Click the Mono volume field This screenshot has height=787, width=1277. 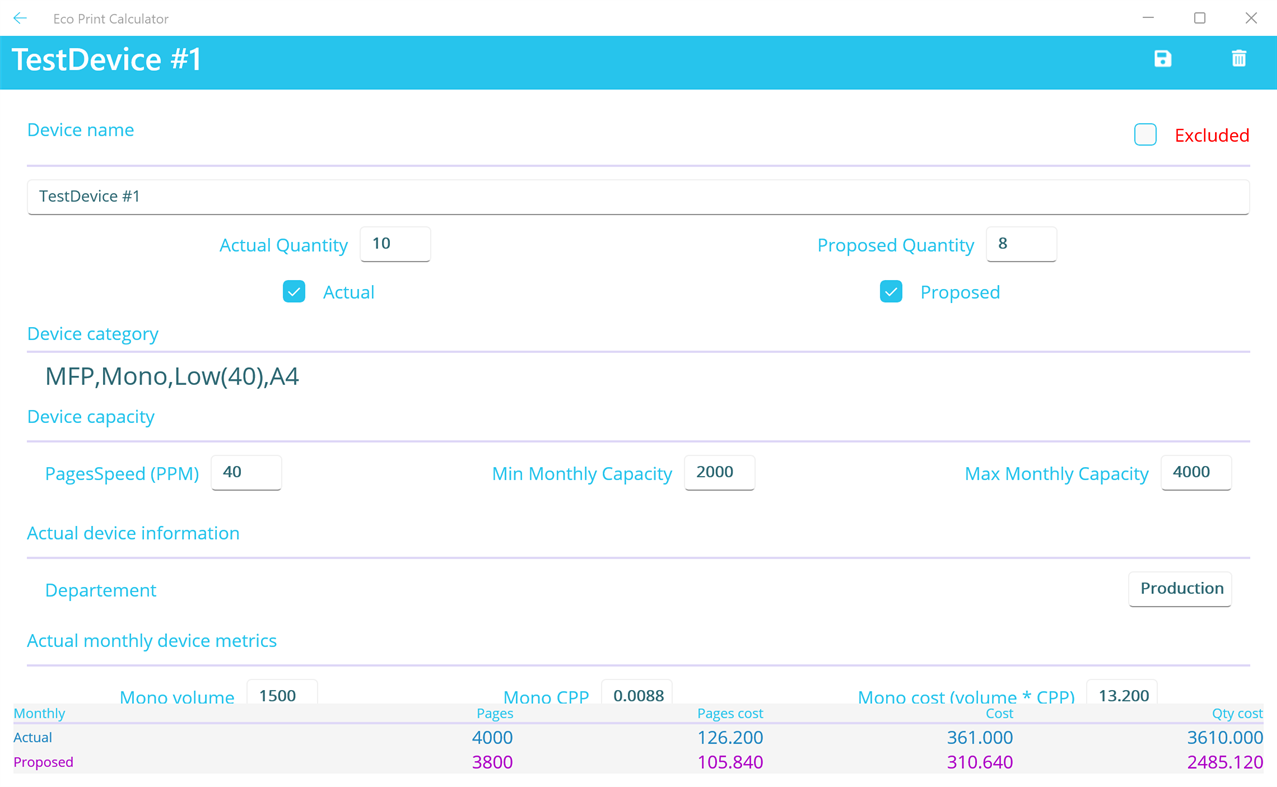[x=282, y=692]
